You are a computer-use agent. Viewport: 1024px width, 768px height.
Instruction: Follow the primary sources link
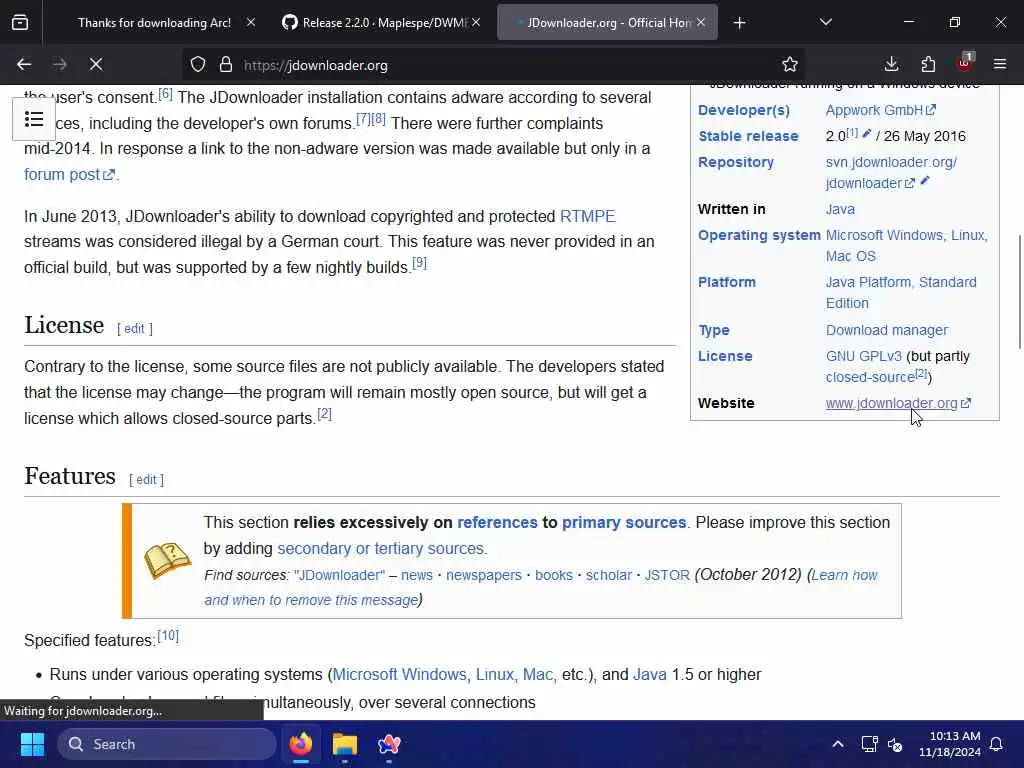624,522
